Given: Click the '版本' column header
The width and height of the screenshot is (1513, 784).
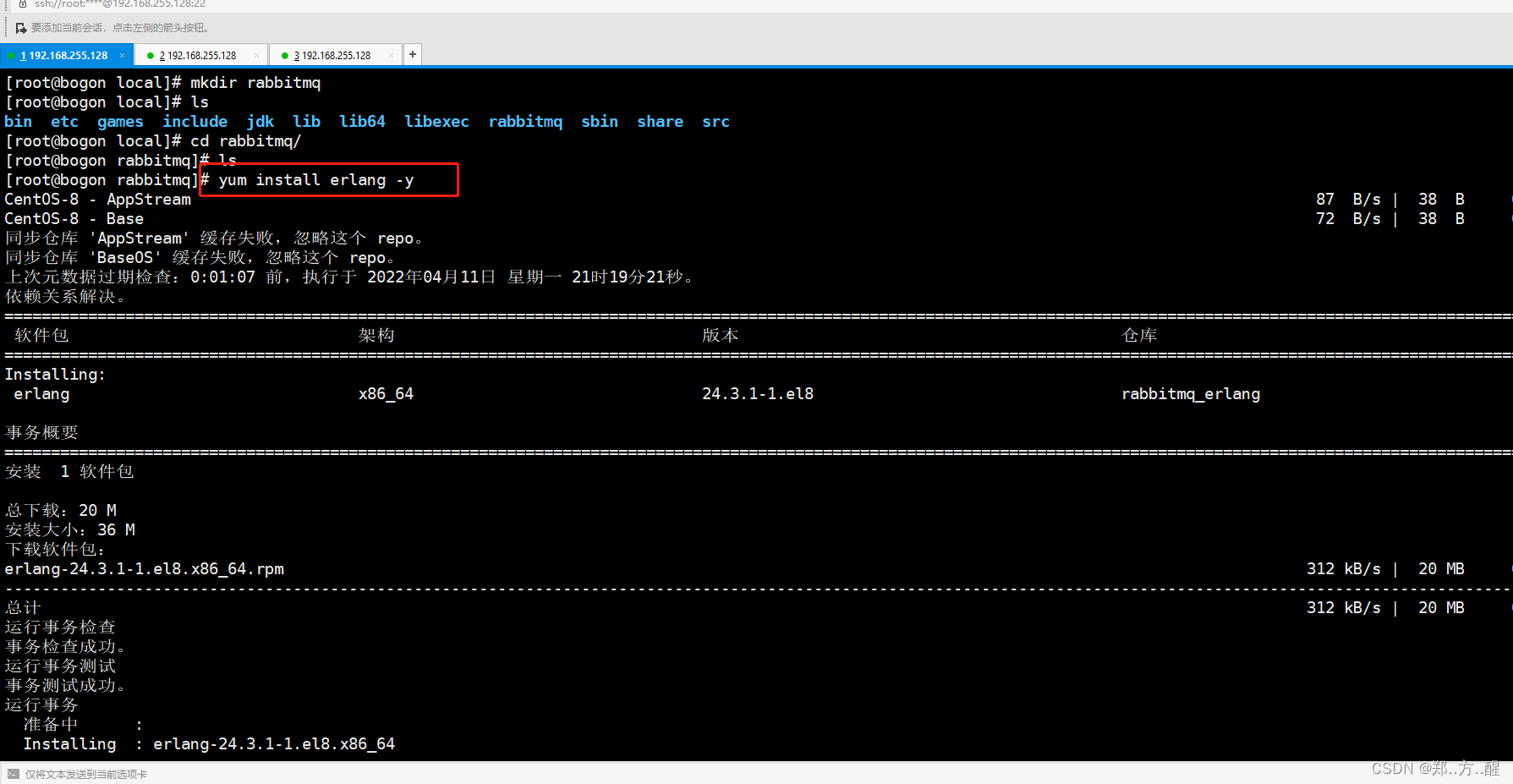Looking at the screenshot, I should [x=721, y=336].
